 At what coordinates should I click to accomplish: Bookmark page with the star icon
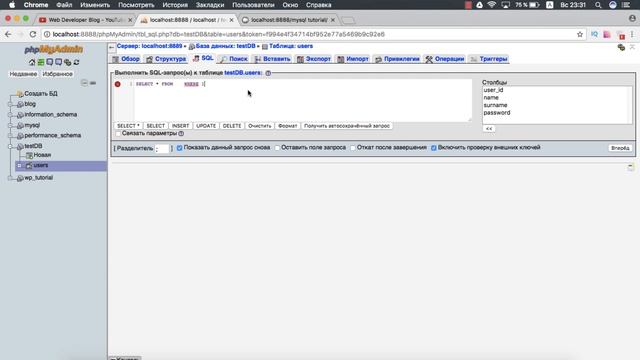pos(580,34)
